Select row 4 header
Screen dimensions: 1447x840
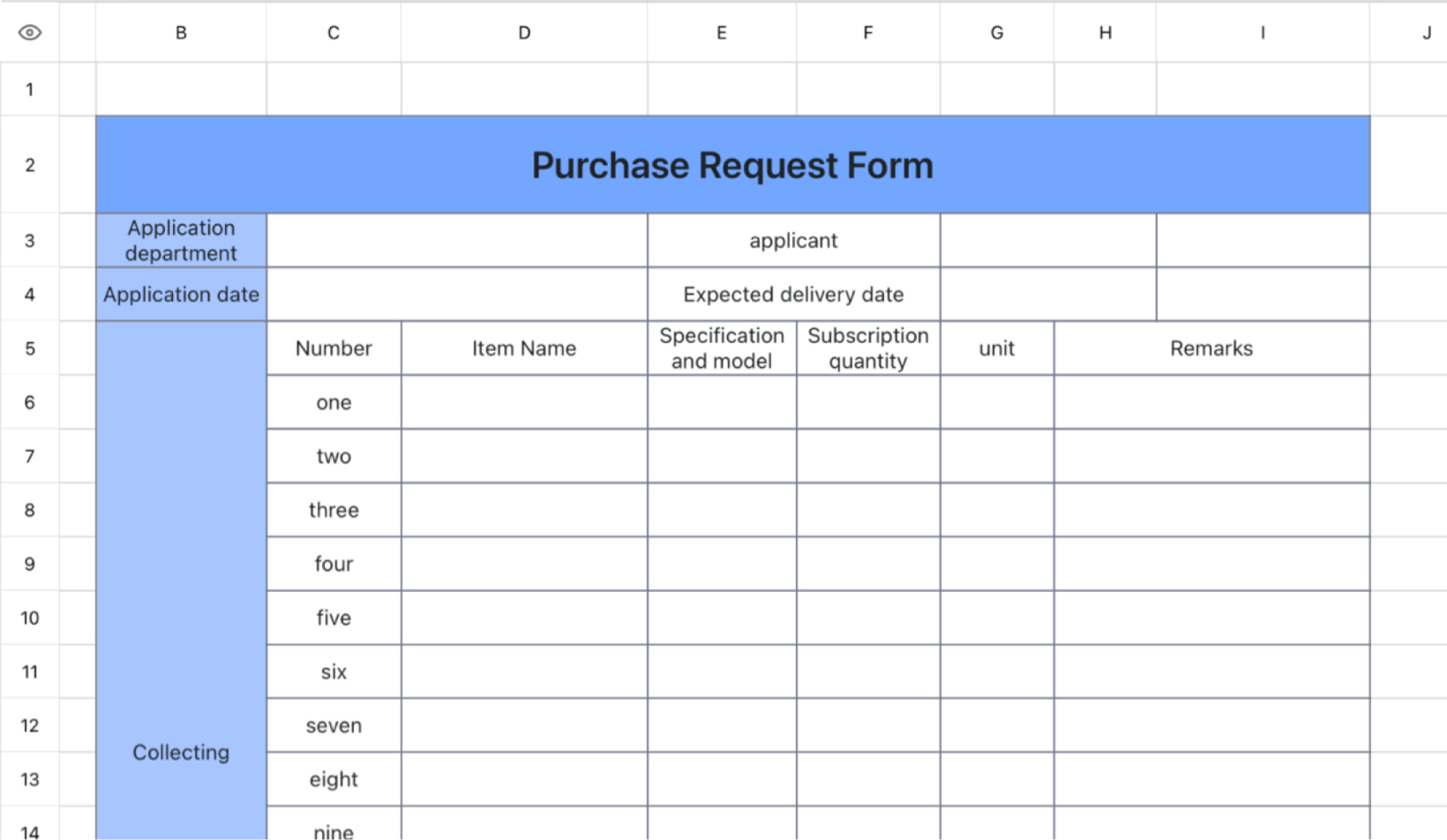(30, 295)
